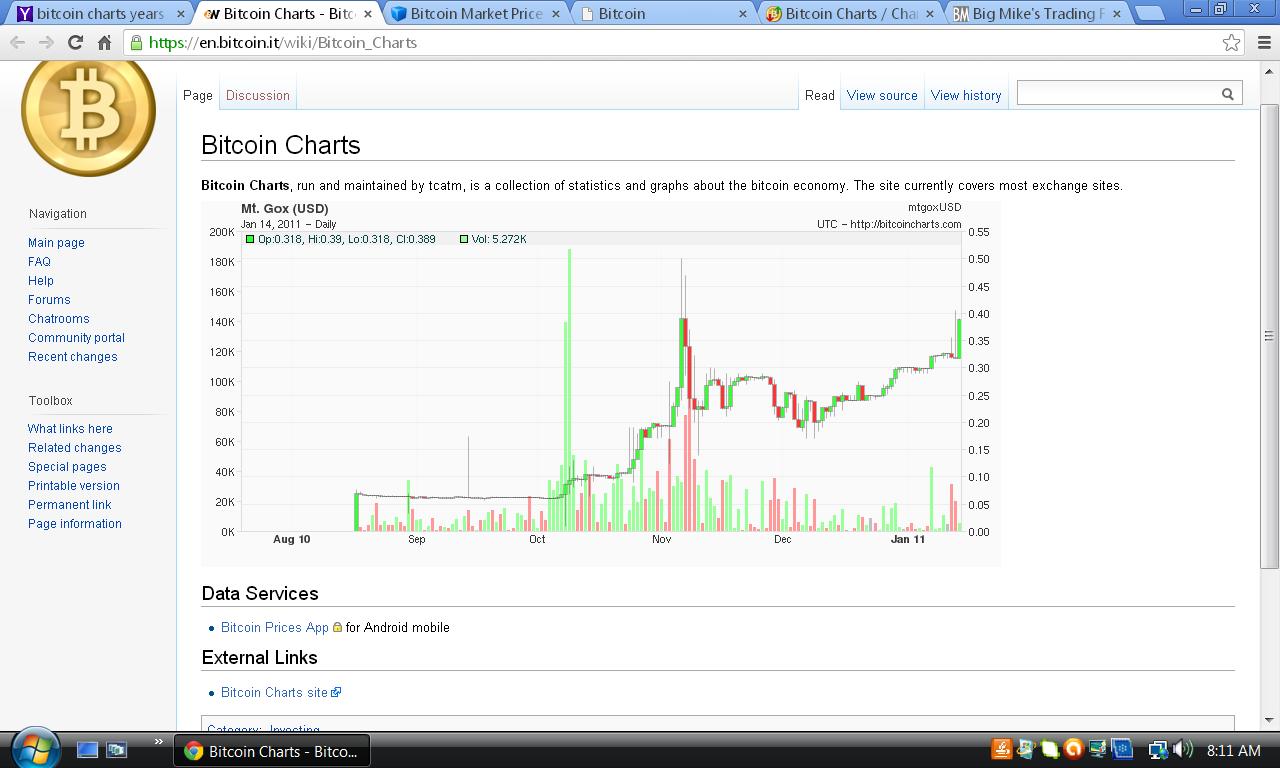Switch to the 'Bitcoin Charts / Charts' tab
This screenshot has height=768, width=1280.
(x=850, y=14)
